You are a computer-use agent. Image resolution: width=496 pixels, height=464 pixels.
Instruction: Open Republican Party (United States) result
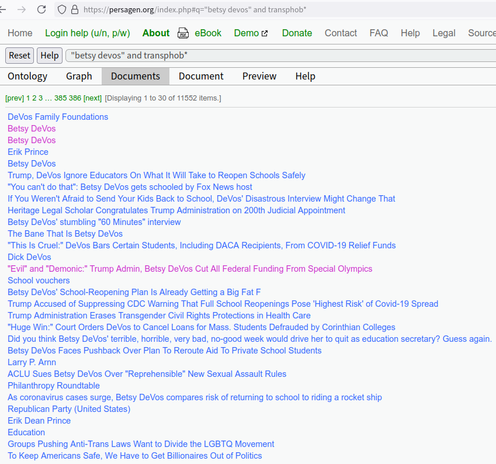(x=69, y=409)
